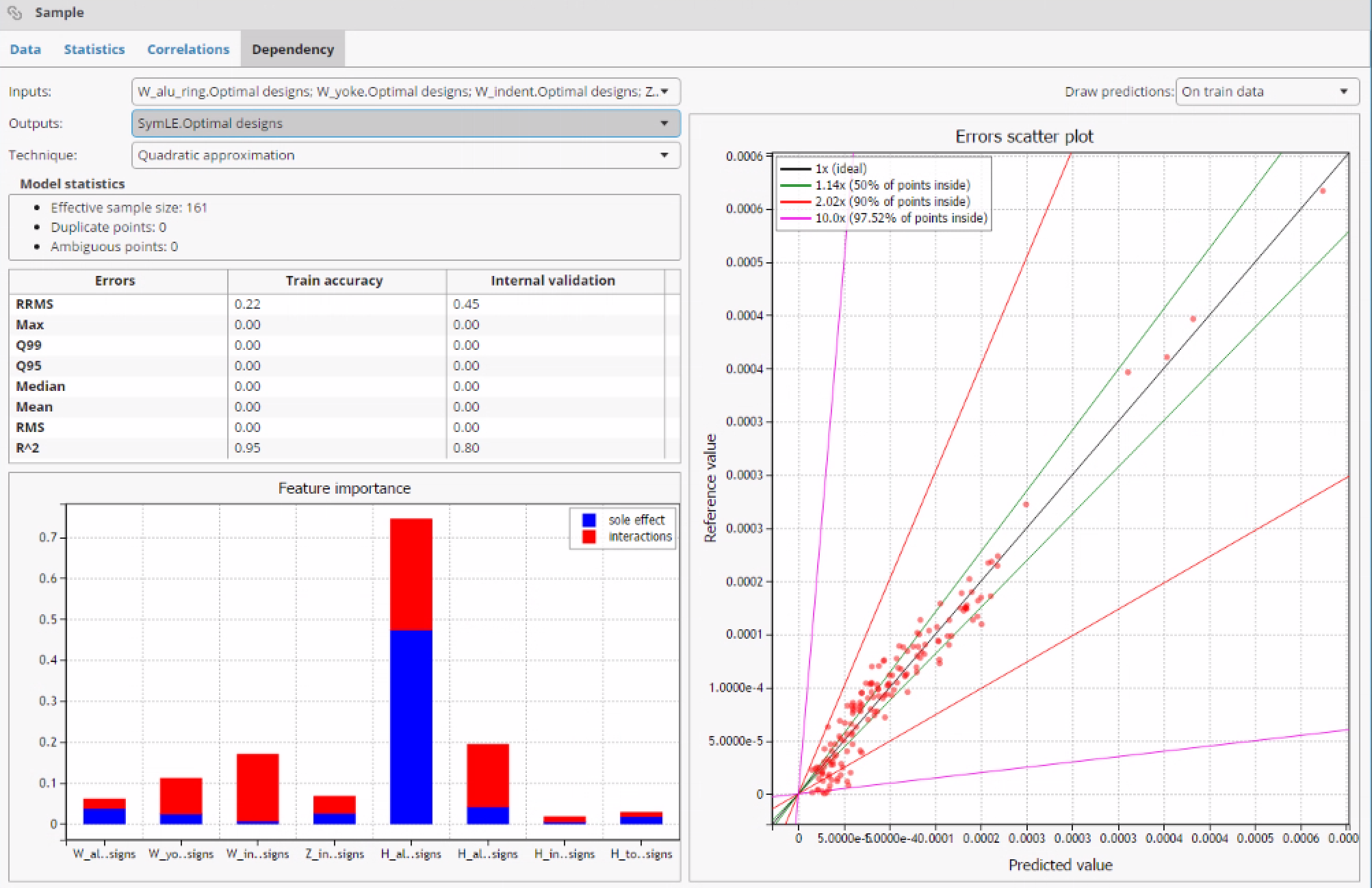Expand the Outputs SymLE.Optimal designs dropdown

(406, 123)
